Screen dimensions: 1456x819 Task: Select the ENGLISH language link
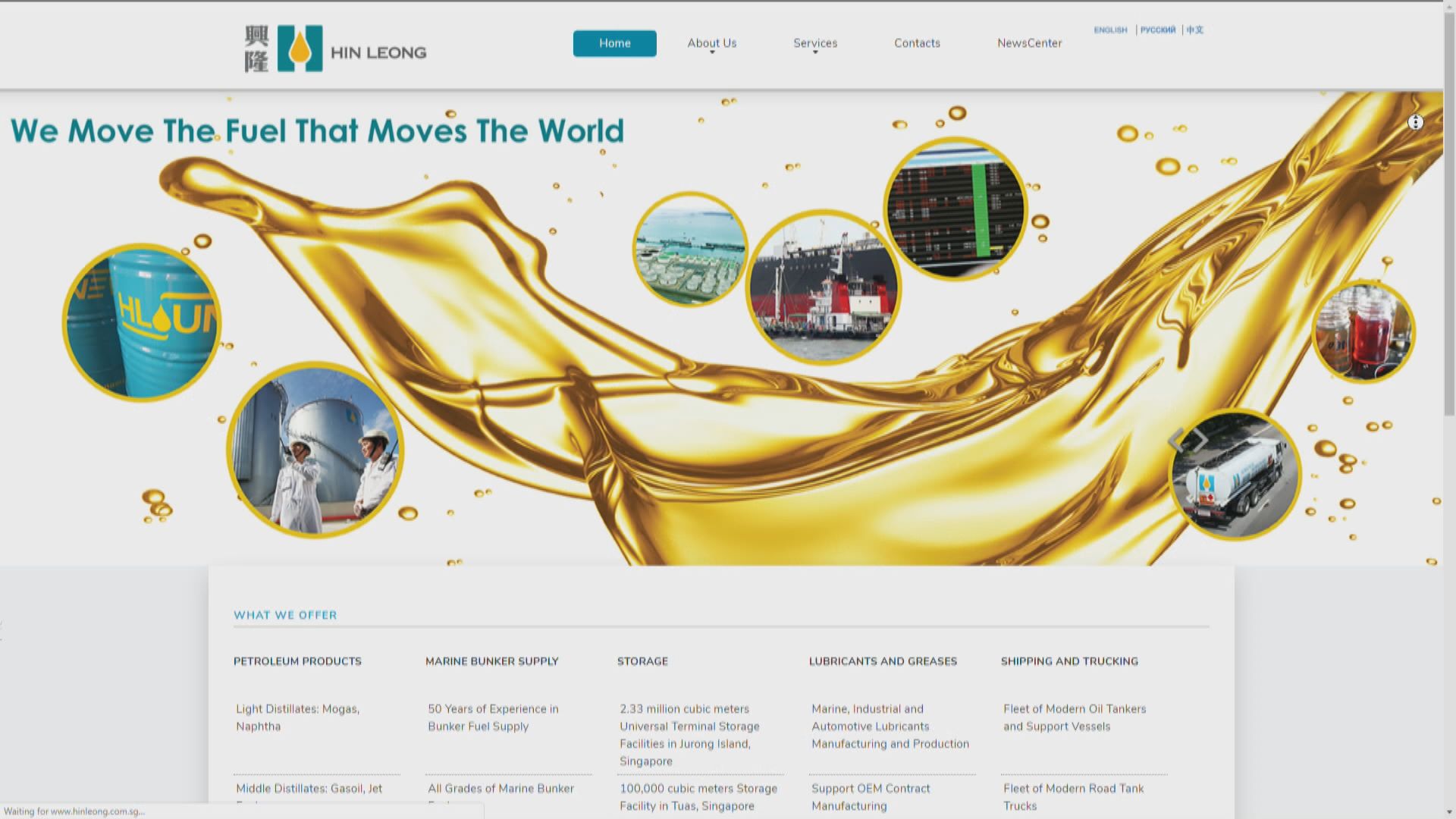coord(1110,30)
